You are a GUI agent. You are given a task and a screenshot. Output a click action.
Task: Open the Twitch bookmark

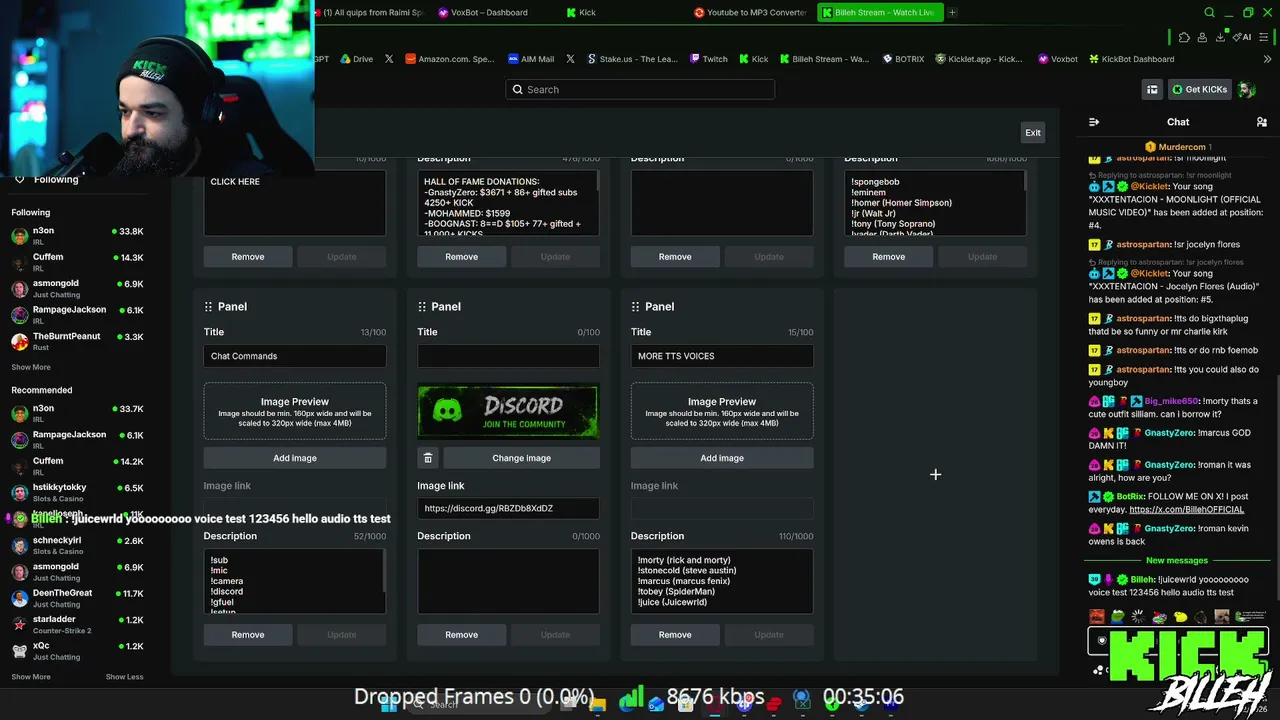tap(709, 59)
